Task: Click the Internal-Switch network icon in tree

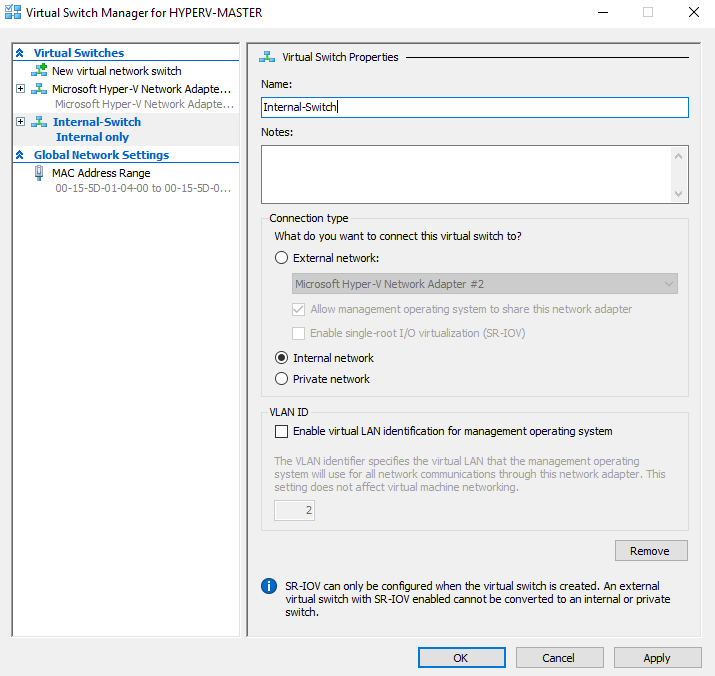Action: coord(39,122)
